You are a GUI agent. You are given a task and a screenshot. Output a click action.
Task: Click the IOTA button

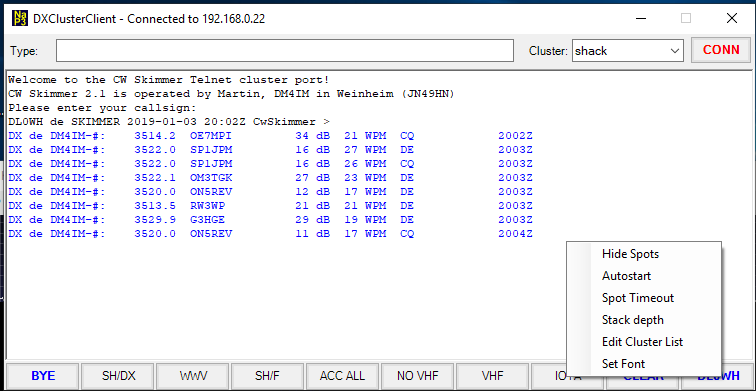click(x=550, y=377)
